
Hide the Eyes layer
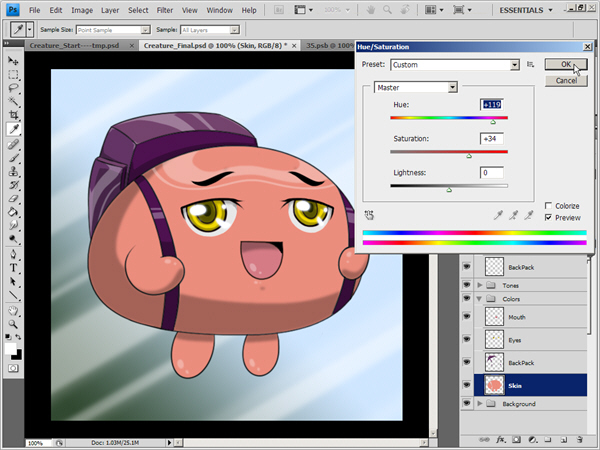coord(466,339)
